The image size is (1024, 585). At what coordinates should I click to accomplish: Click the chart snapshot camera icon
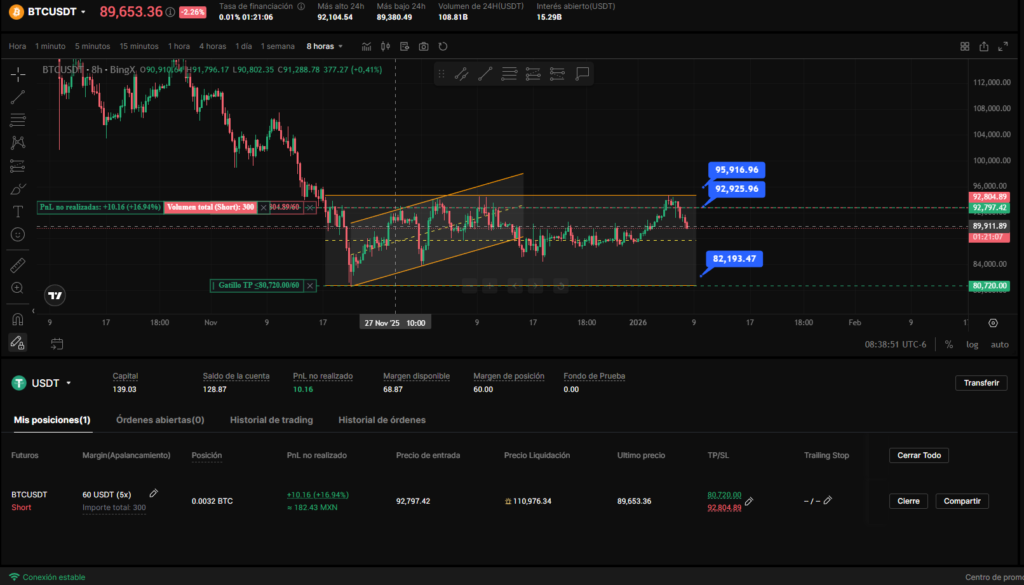point(425,46)
